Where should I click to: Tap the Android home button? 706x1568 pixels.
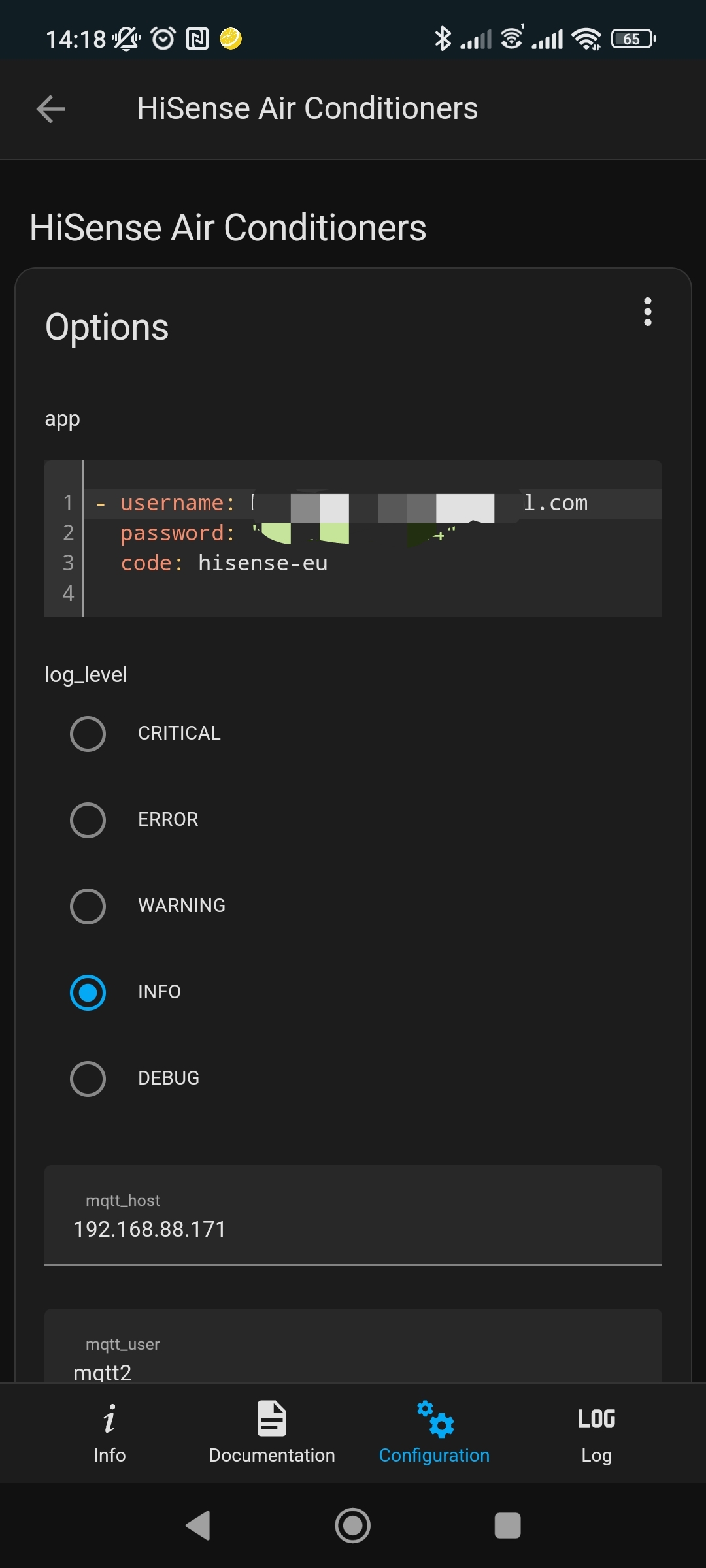[353, 1526]
